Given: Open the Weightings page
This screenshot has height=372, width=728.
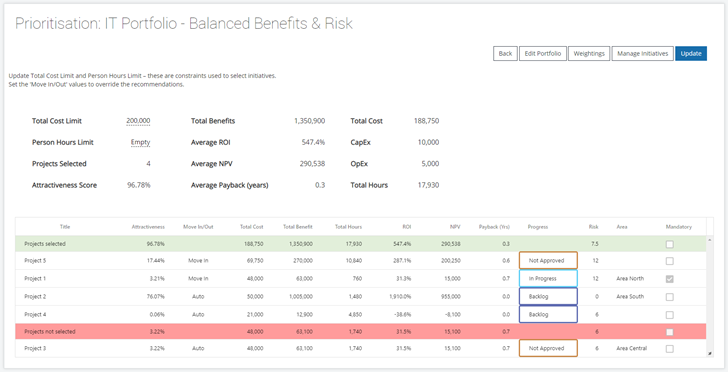Looking at the screenshot, I should (x=589, y=53).
